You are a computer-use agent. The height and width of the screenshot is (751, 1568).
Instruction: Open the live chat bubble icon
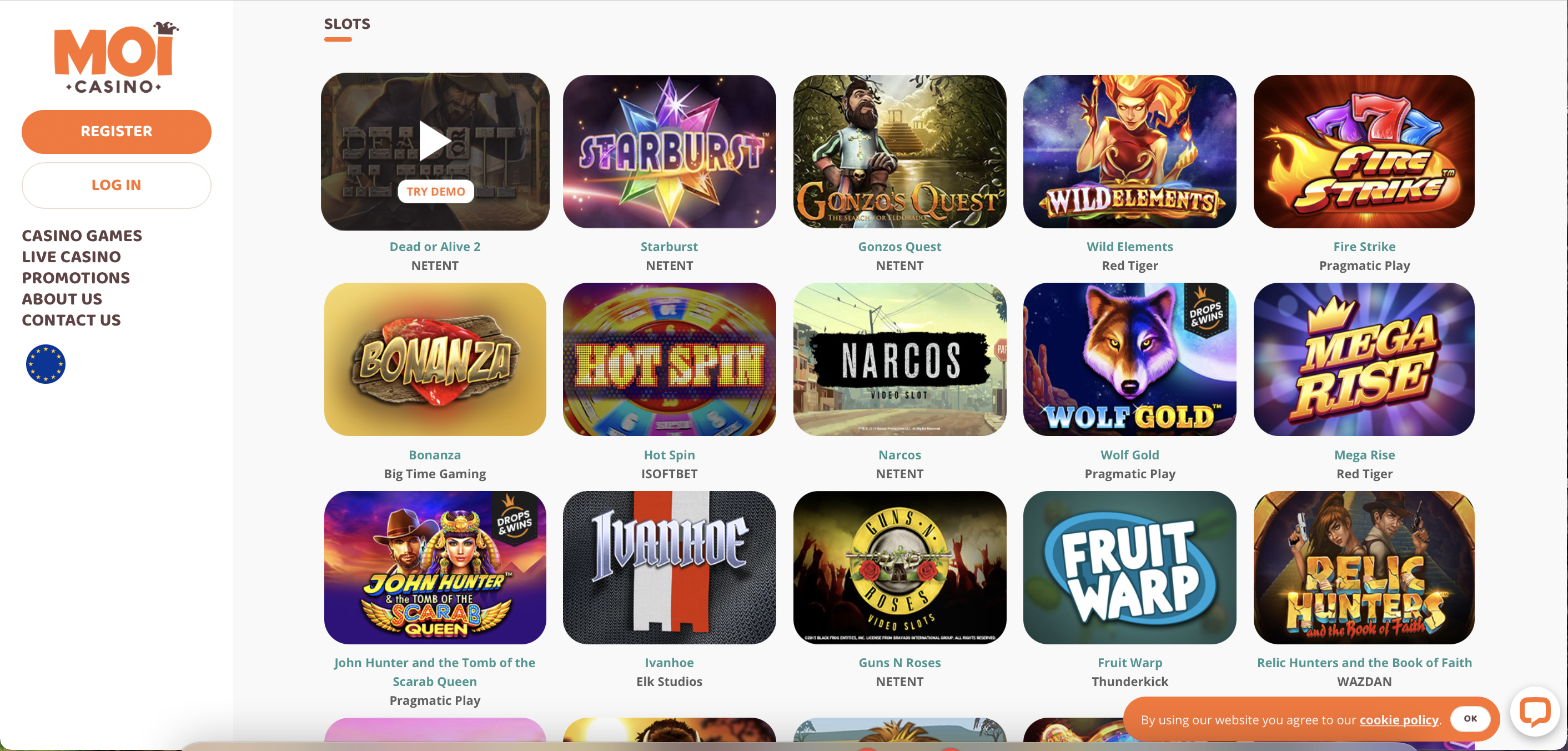1534,712
